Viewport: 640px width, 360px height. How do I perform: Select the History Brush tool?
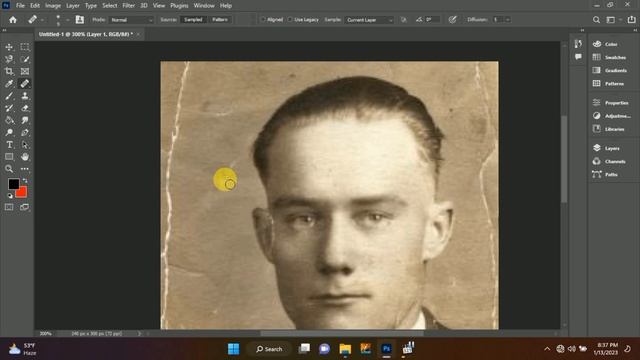(9, 108)
